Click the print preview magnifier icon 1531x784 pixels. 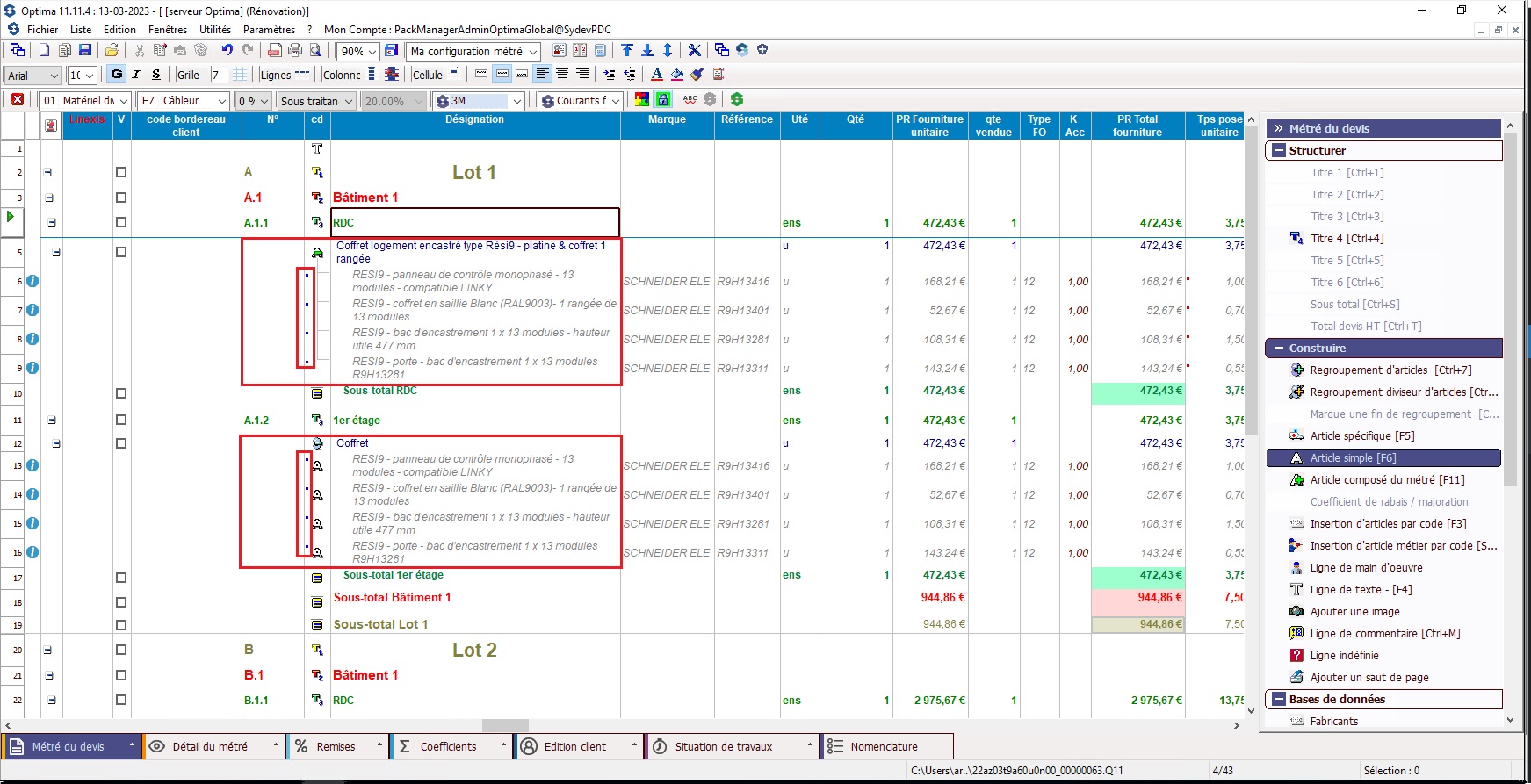315,51
